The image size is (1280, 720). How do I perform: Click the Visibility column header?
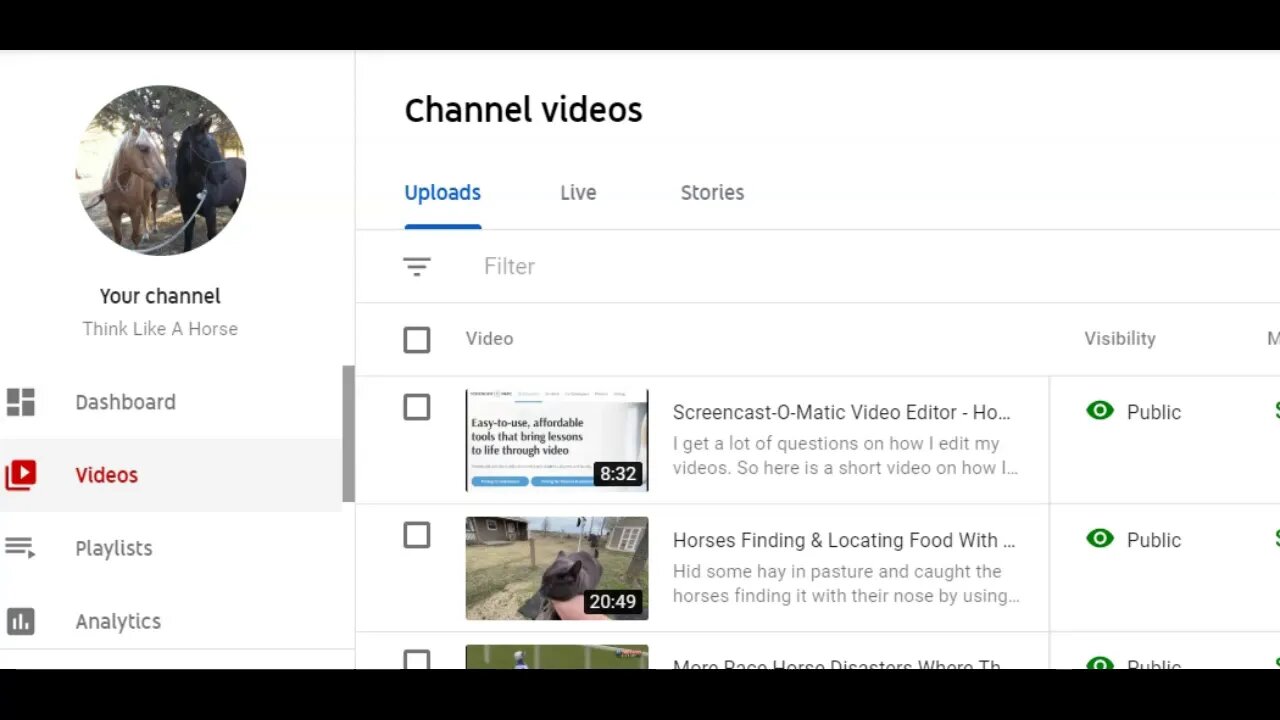1120,339
